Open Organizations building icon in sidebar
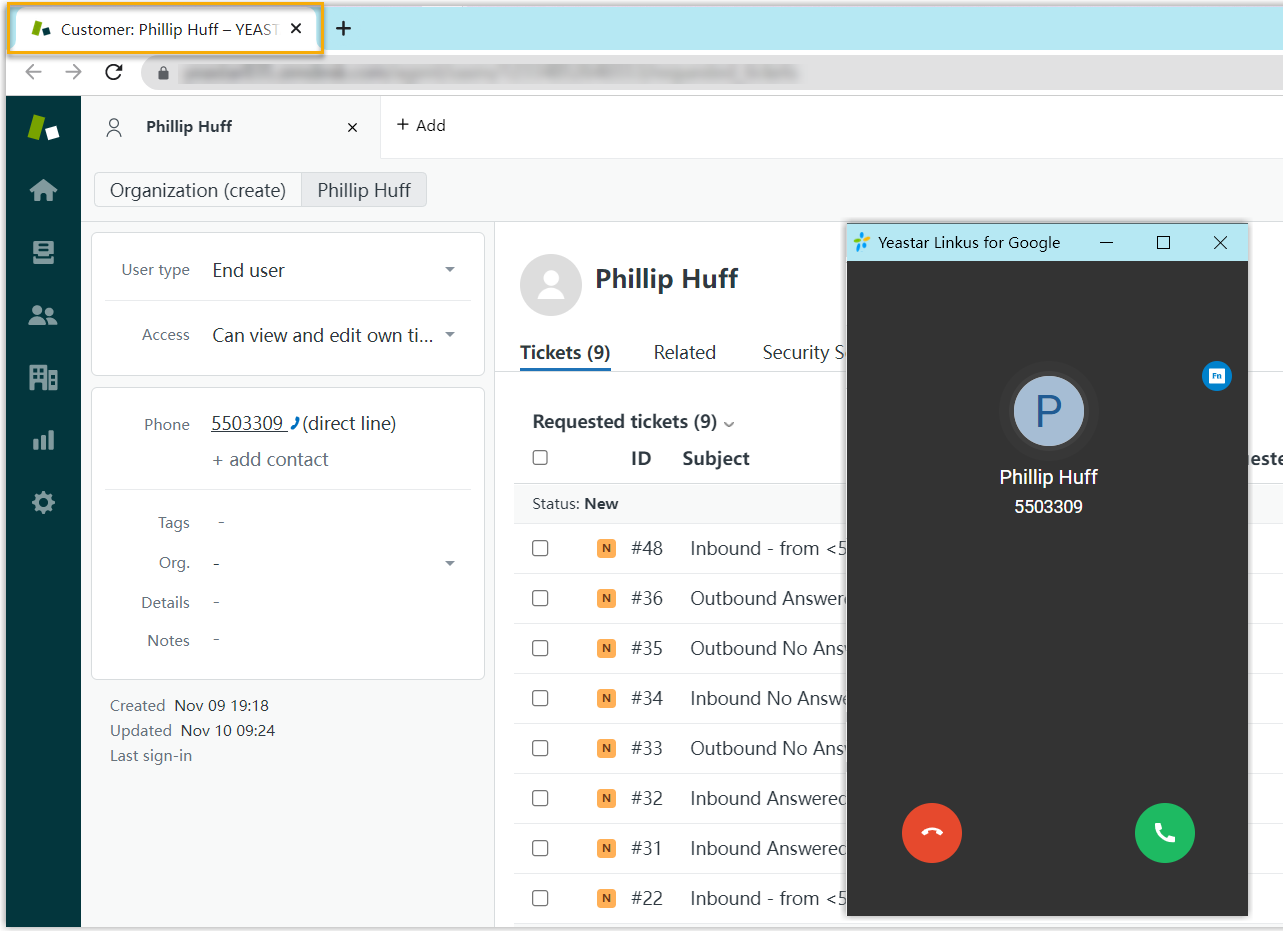This screenshot has height=931, width=1283. tap(43, 377)
